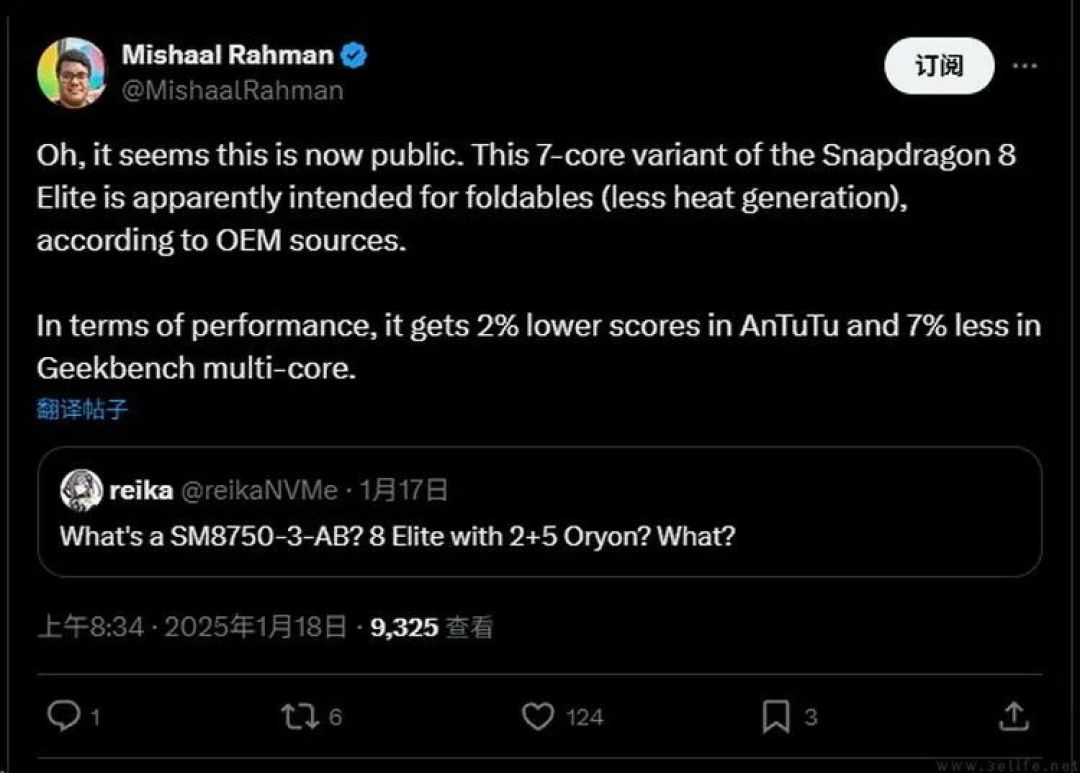The image size is (1080, 773).
Task: Click the Mishaal Rahman display name
Action: point(227,55)
